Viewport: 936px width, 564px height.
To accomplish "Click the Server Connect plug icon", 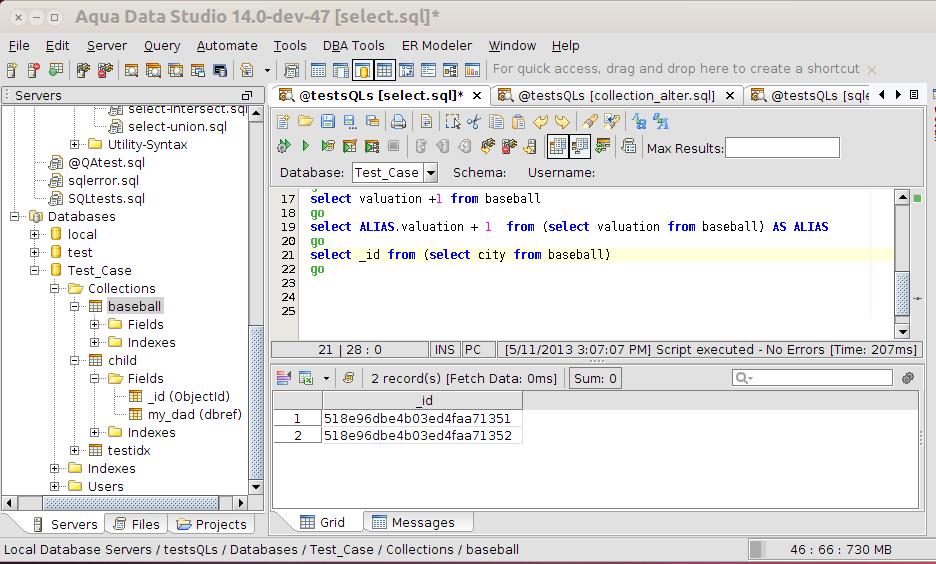I will 83,70.
